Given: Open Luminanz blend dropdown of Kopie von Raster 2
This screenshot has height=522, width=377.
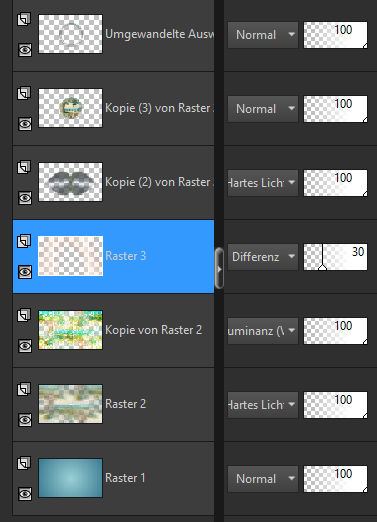Looking at the screenshot, I should pyautogui.click(x=263, y=331).
